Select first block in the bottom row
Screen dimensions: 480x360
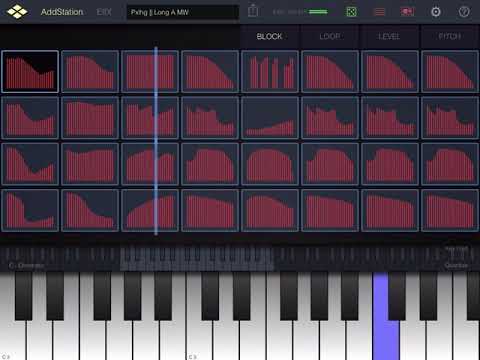tap(30, 210)
